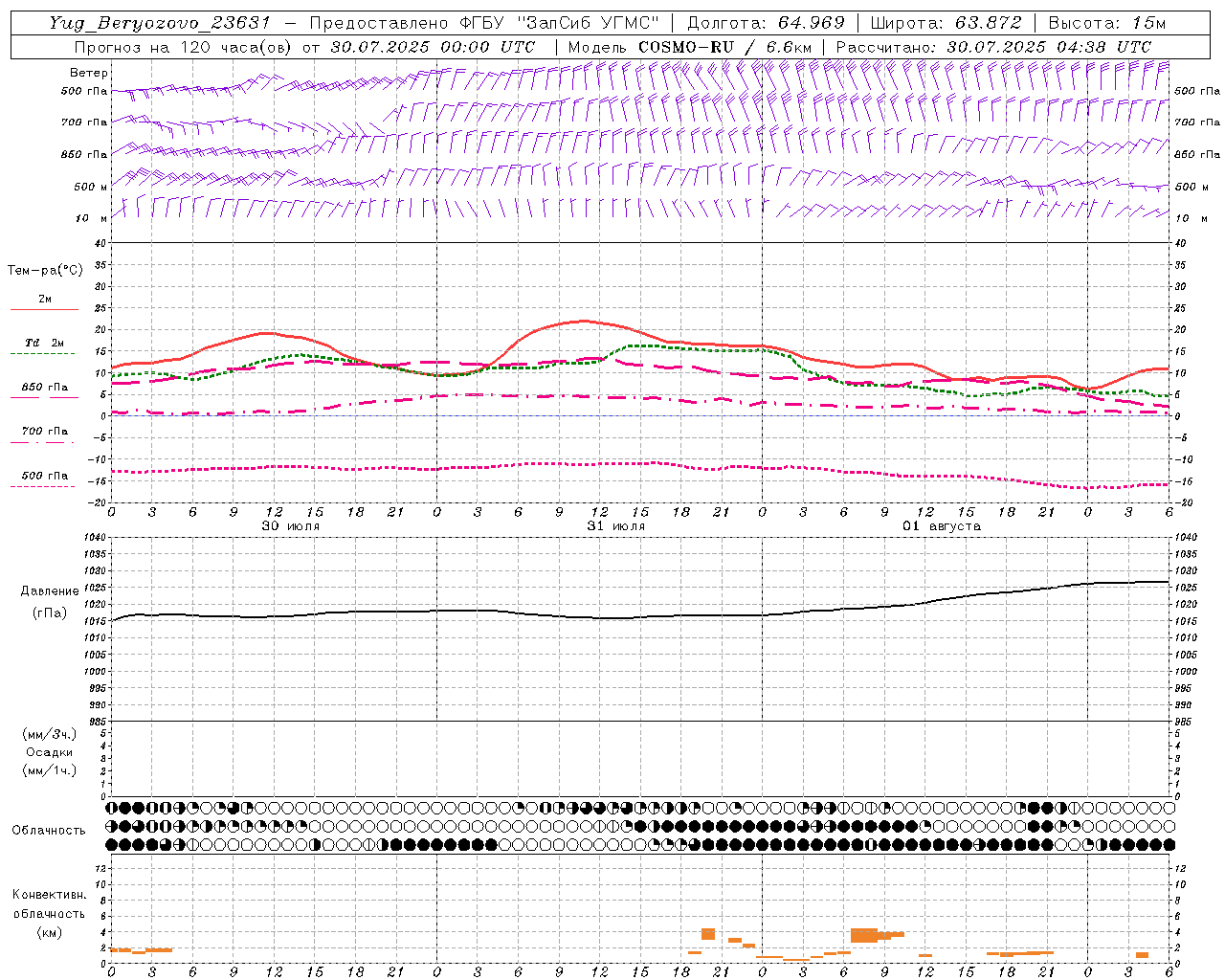Click the Td 2м dew point legend label
The image size is (1225, 980).
click(x=44, y=343)
